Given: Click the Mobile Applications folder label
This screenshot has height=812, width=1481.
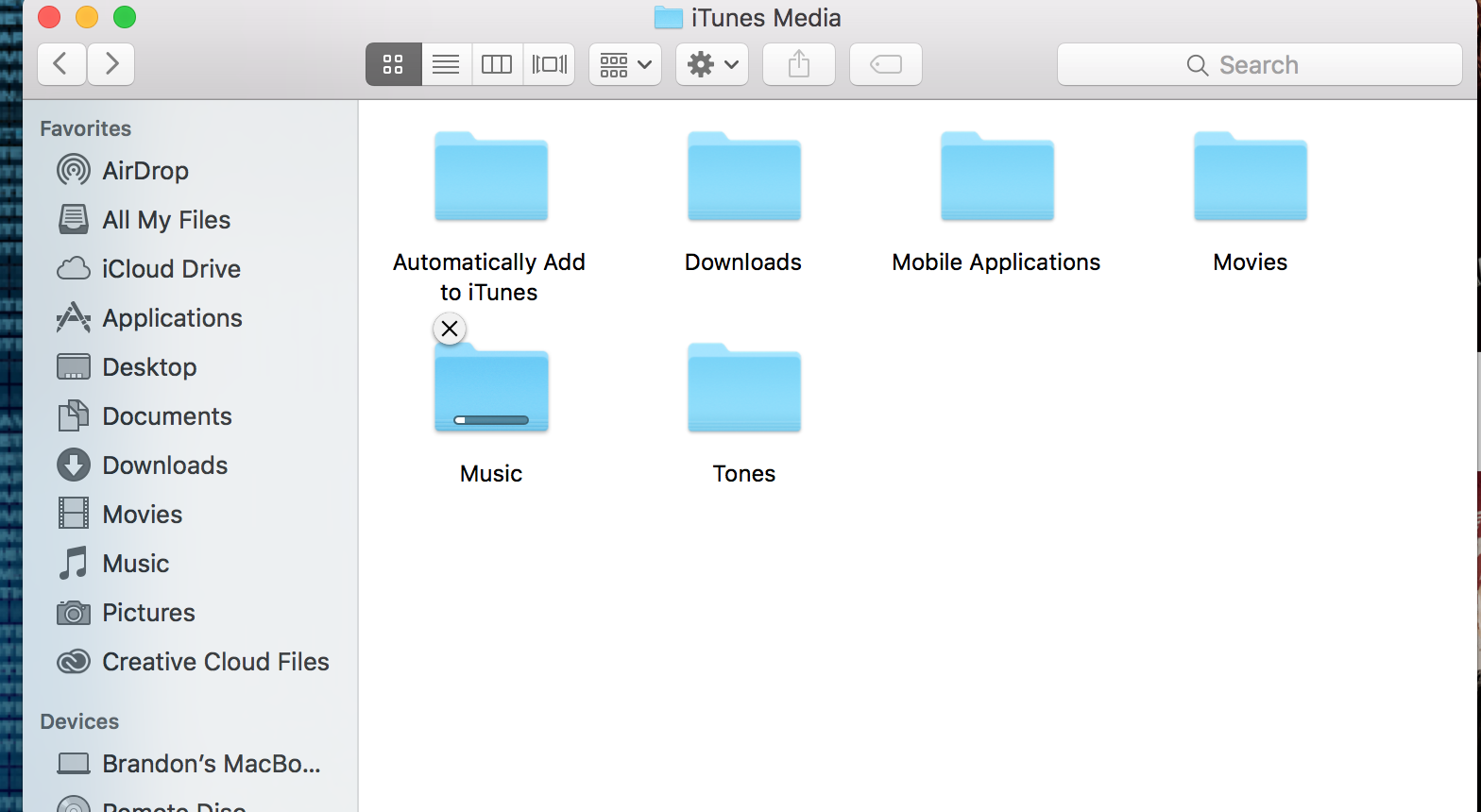Looking at the screenshot, I should click(996, 262).
